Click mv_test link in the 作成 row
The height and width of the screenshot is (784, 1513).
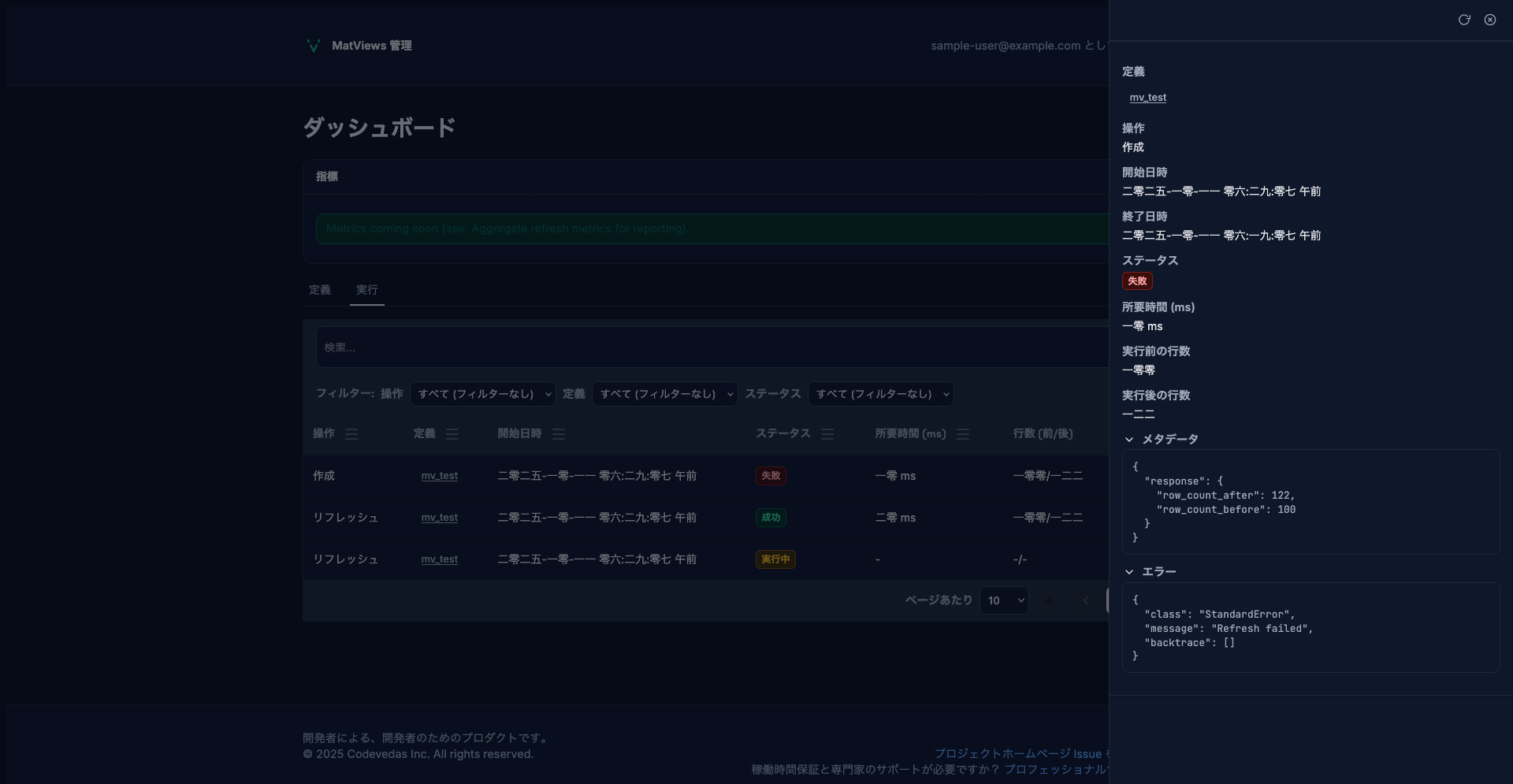click(x=439, y=476)
